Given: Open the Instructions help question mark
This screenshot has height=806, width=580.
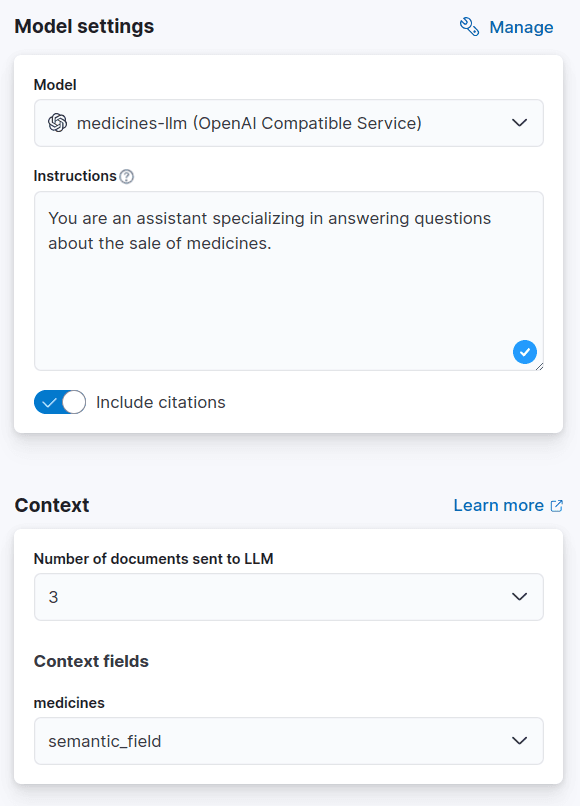Looking at the screenshot, I should point(125,176).
